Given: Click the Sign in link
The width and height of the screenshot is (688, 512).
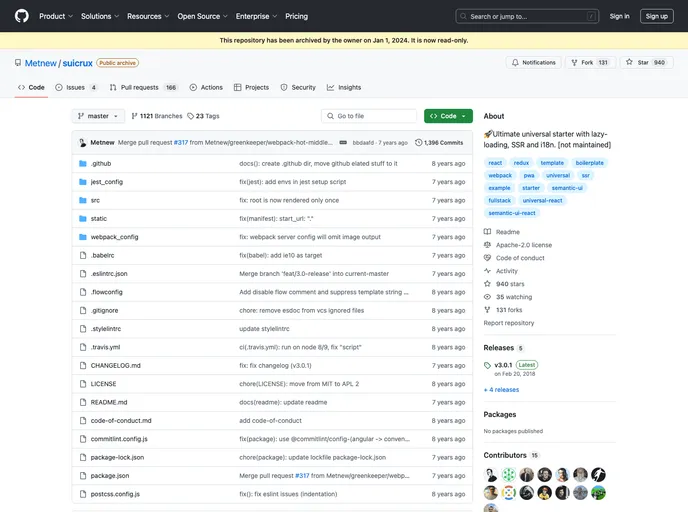Looking at the screenshot, I should (x=619, y=16).
